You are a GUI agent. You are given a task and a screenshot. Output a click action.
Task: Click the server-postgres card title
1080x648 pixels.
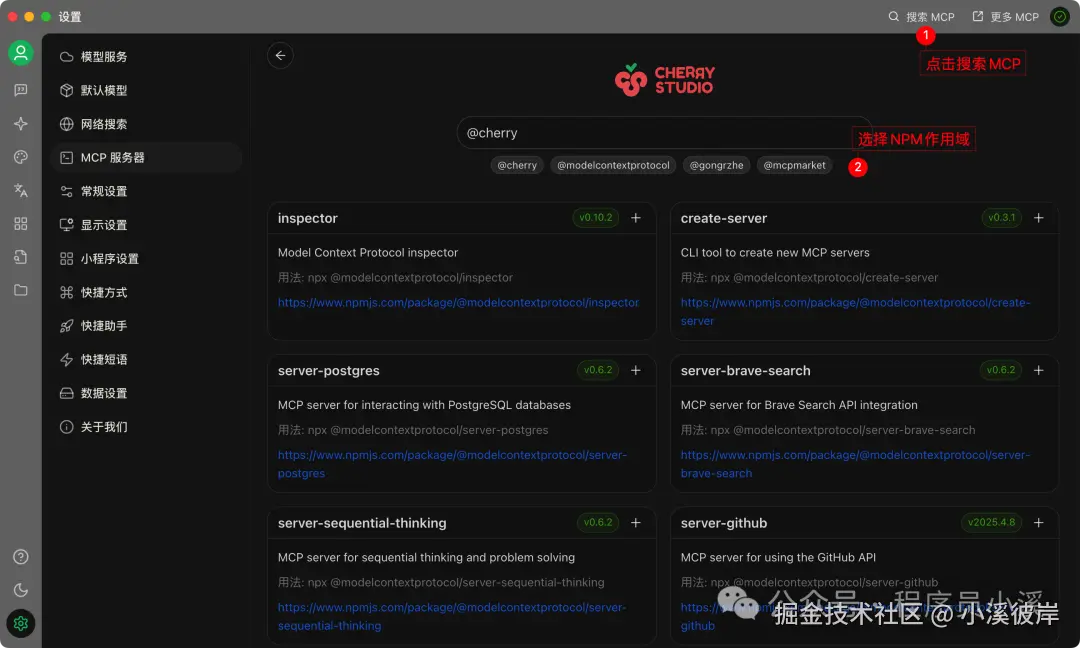tap(329, 370)
